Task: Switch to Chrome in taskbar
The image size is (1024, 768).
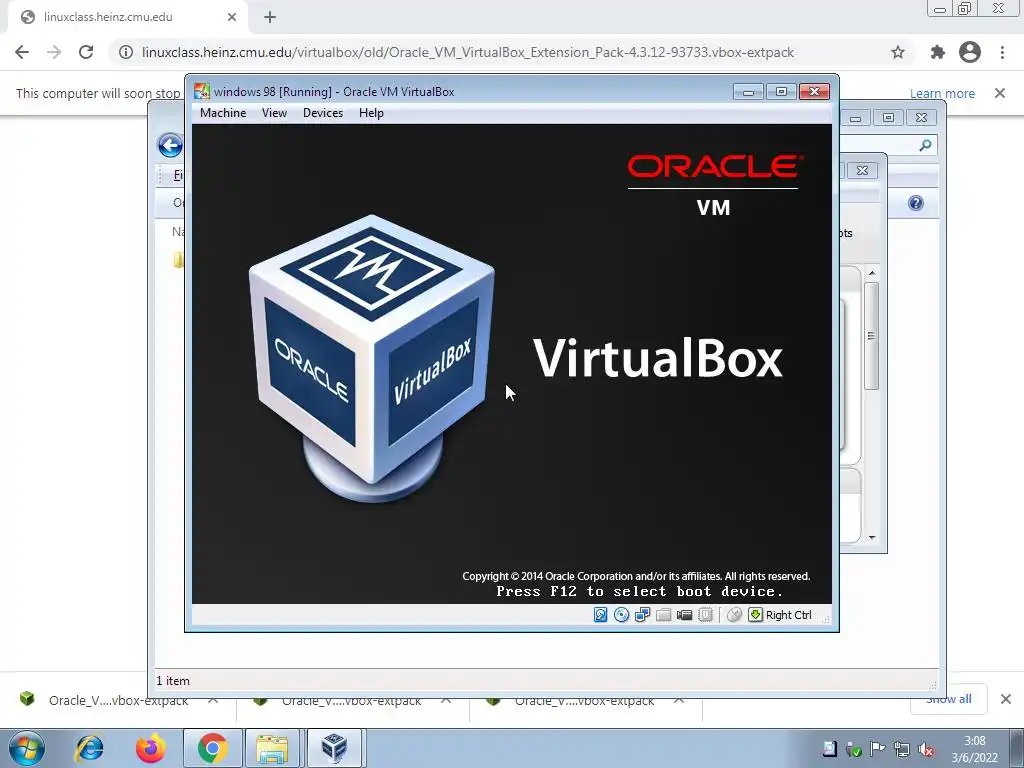Action: (x=212, y=748)
